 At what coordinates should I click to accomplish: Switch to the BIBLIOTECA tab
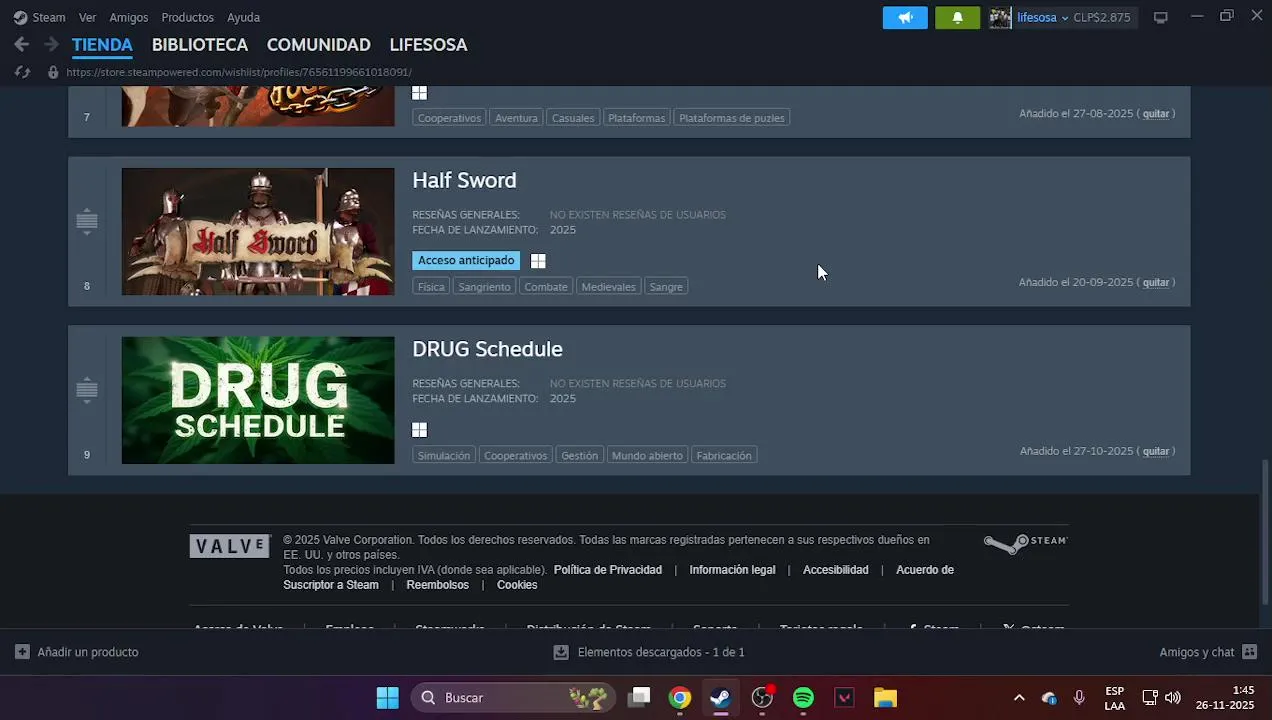coord(200,45)
